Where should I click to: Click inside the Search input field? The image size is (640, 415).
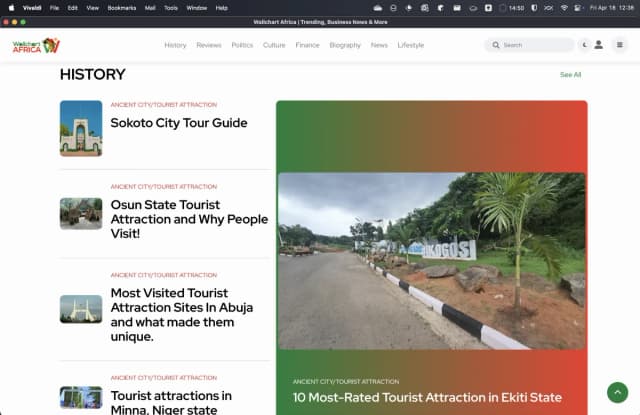535,45
